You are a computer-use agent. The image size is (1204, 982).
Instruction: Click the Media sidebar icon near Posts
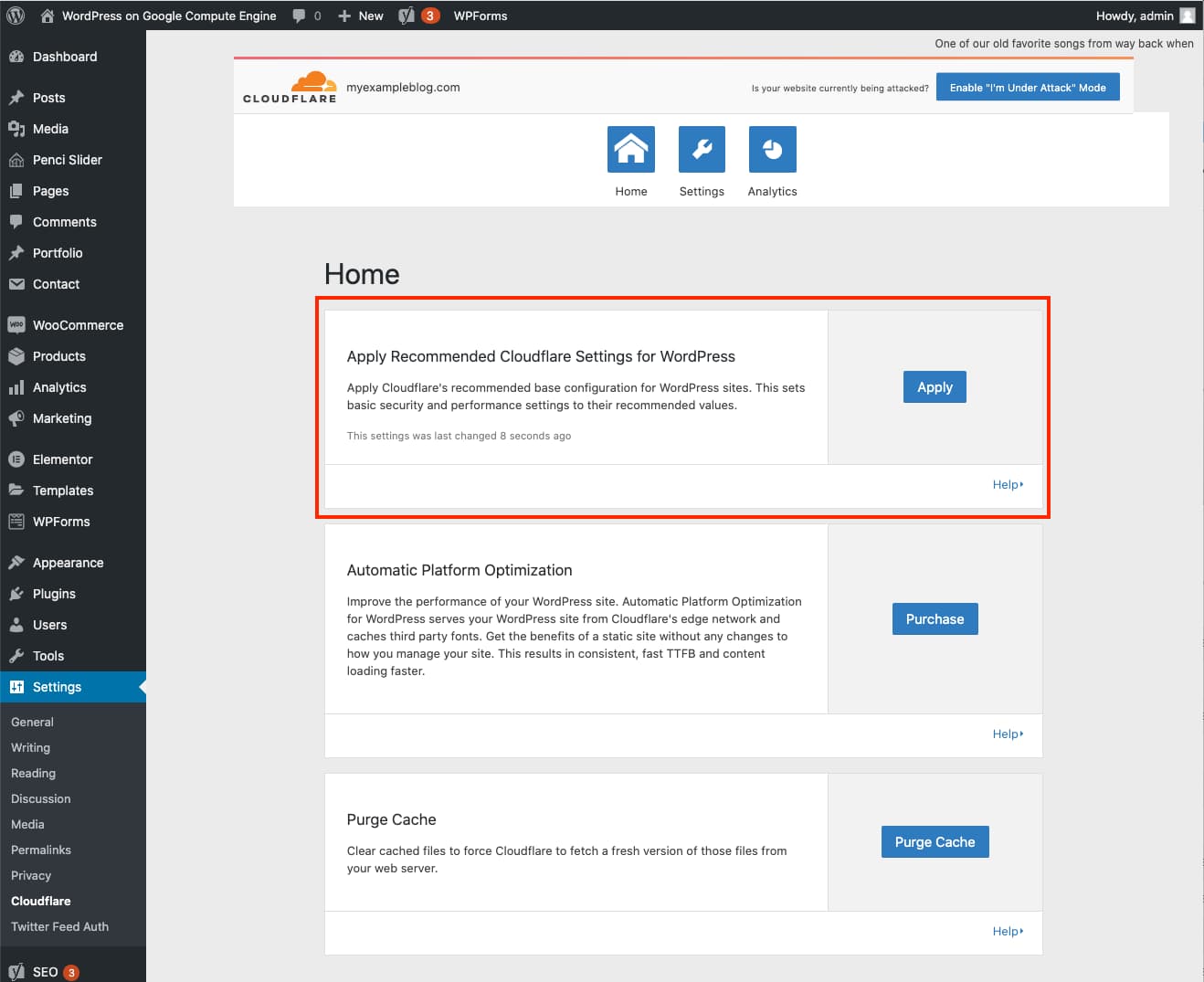pos(16,129)
